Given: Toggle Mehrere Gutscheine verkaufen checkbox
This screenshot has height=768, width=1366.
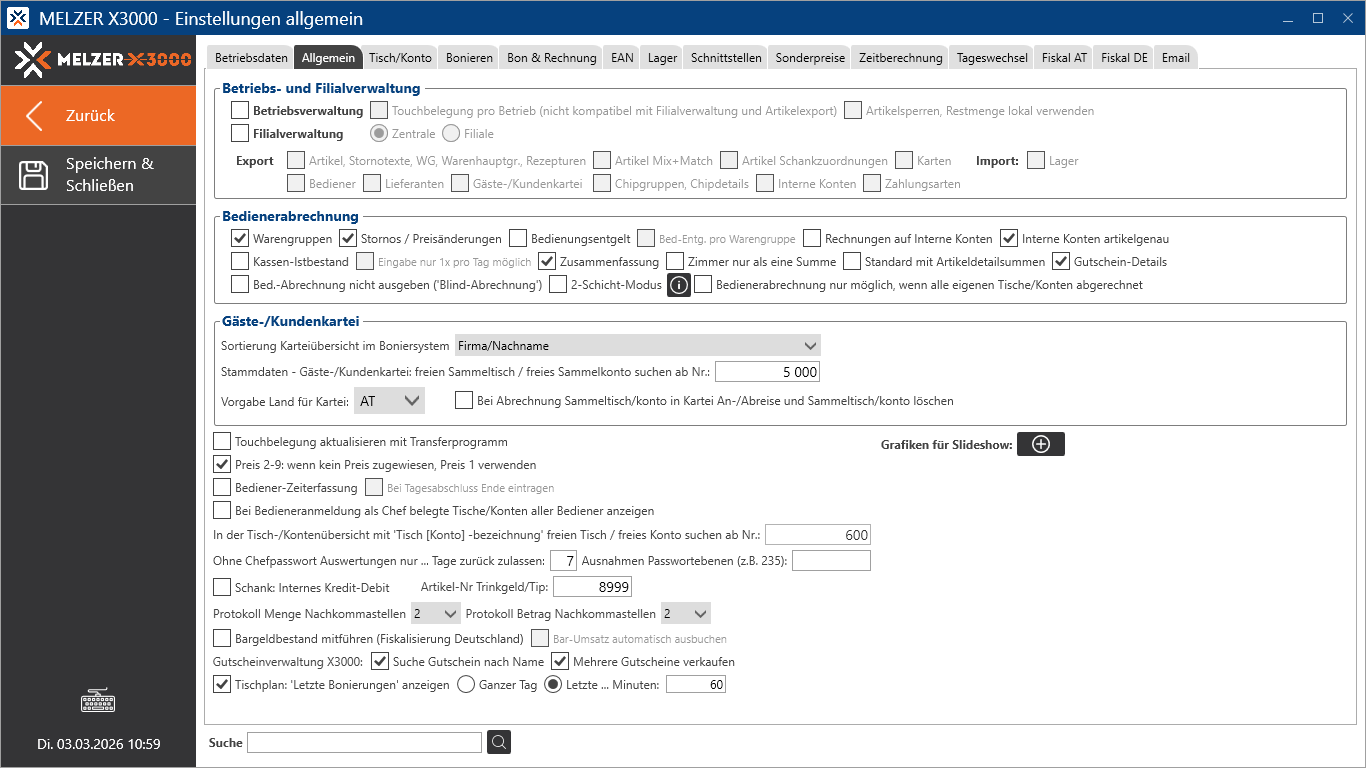Looking at the screenshot, I should (x=560, y=661).
